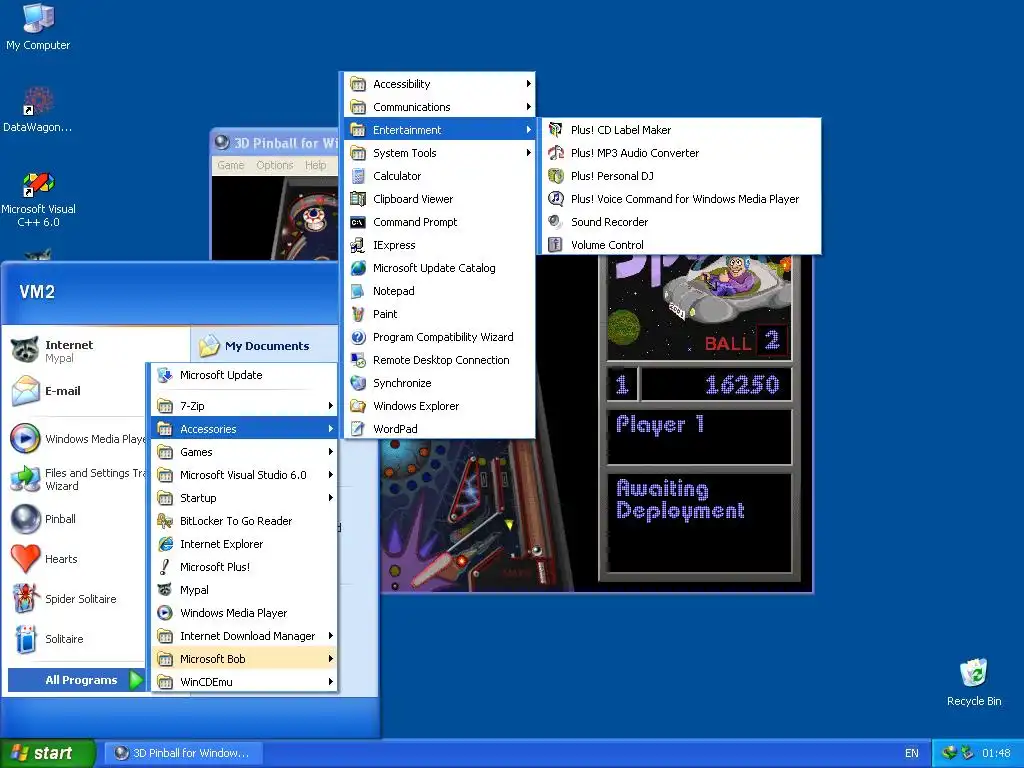Open Windows Media Player in All Programs list
This screenshot has width=1024, height=768.
(x=165, y=613)
